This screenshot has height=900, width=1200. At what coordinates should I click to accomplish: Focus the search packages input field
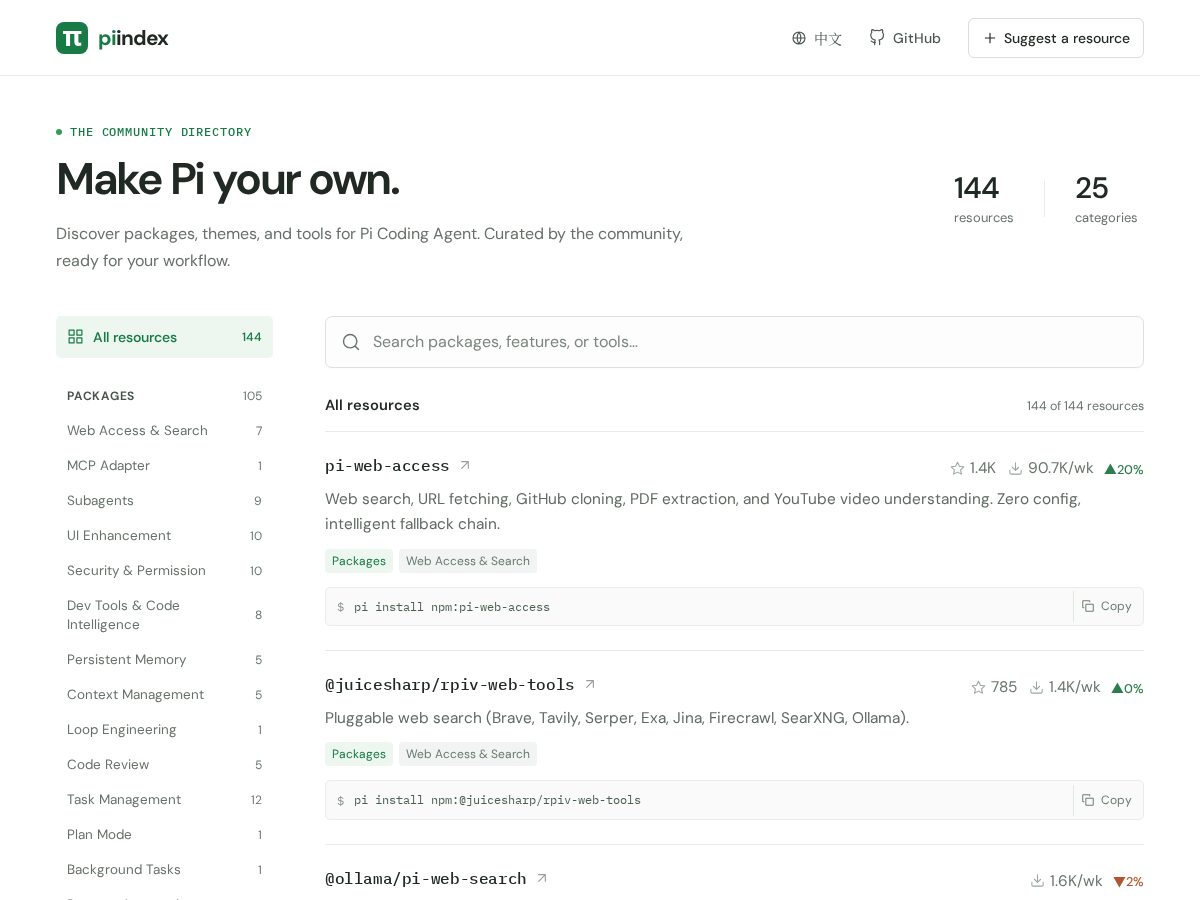[x=734, y=342]
